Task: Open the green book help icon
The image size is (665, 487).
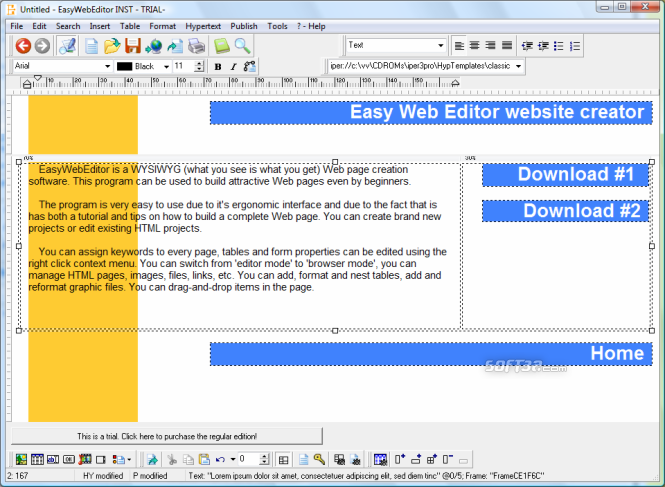Action: tap(221, 46)
